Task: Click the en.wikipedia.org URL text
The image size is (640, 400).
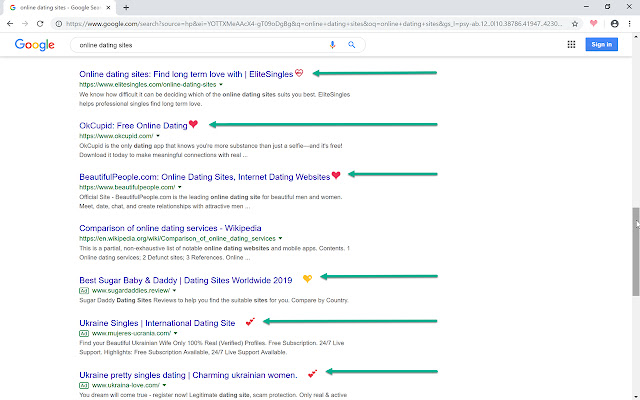Action: click(x=178, y=238)
